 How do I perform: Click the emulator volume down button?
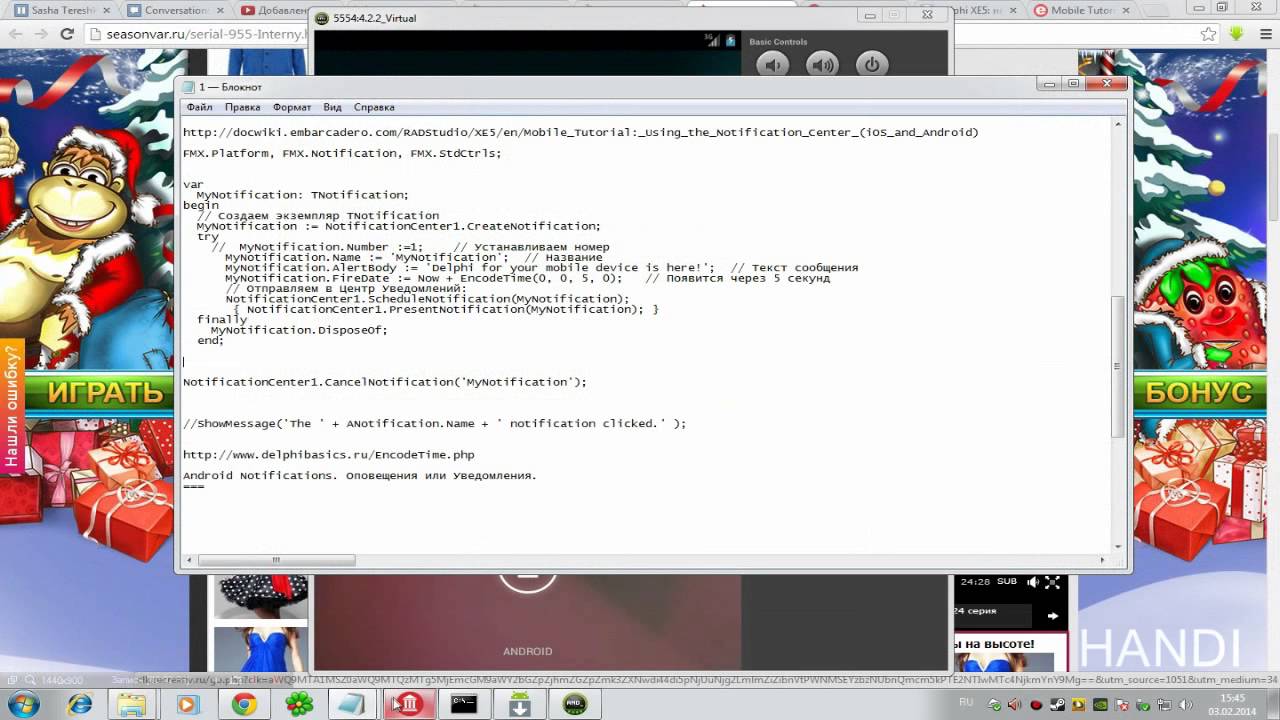click(772, 66)
